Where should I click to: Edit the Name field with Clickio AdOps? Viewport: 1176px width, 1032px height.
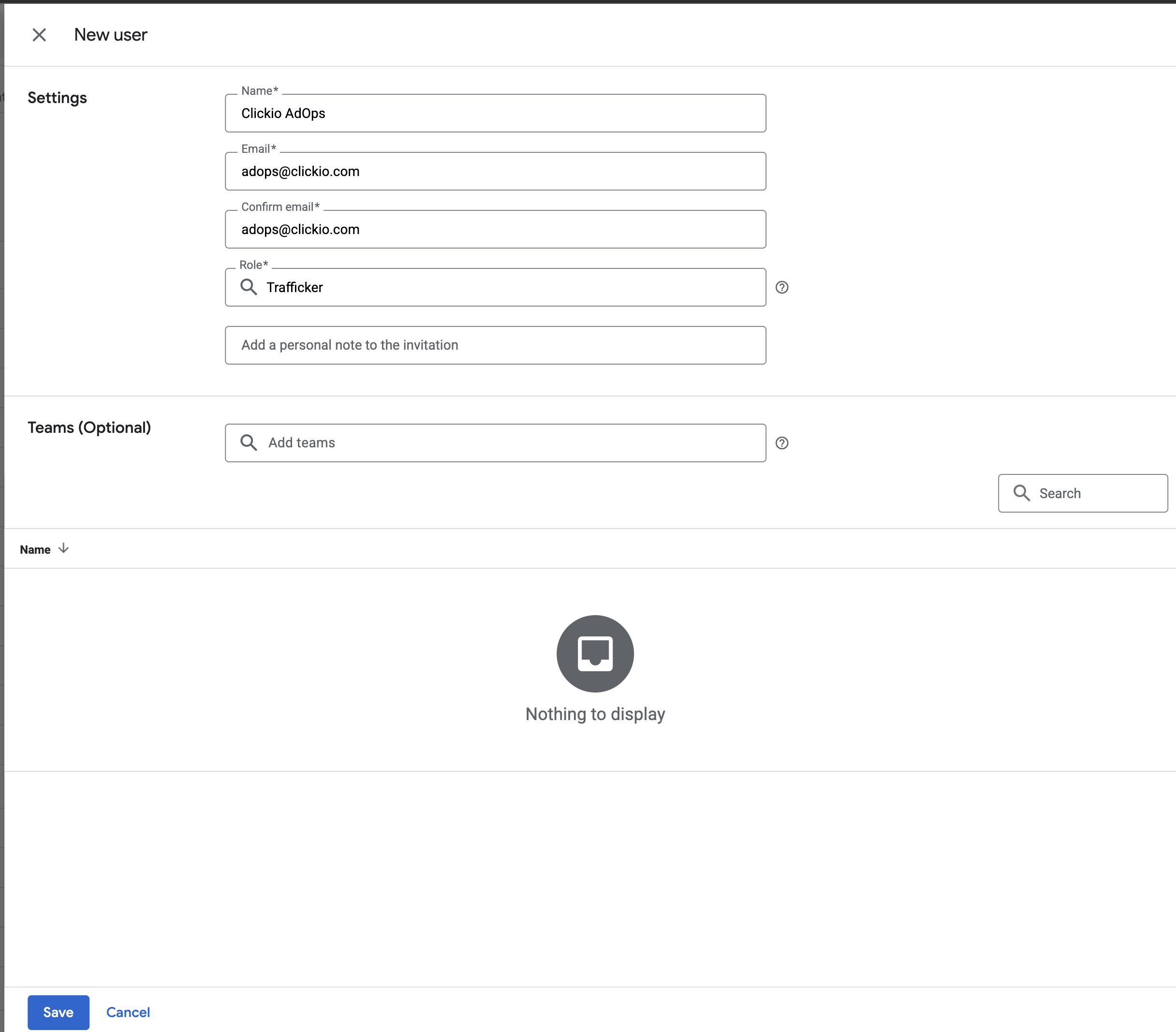click(495, 113)
